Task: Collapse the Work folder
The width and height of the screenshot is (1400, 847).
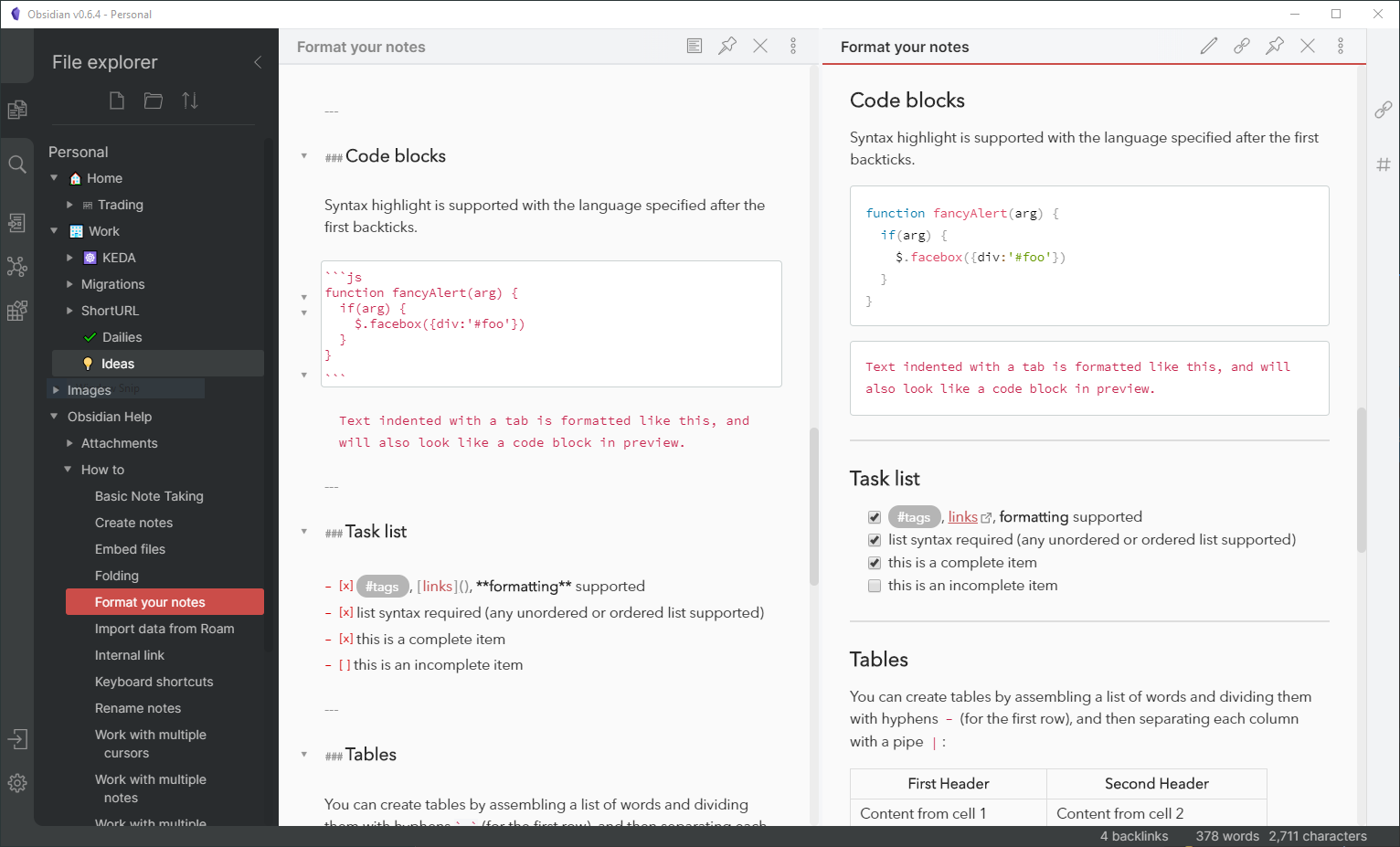Action: (54, 231)
